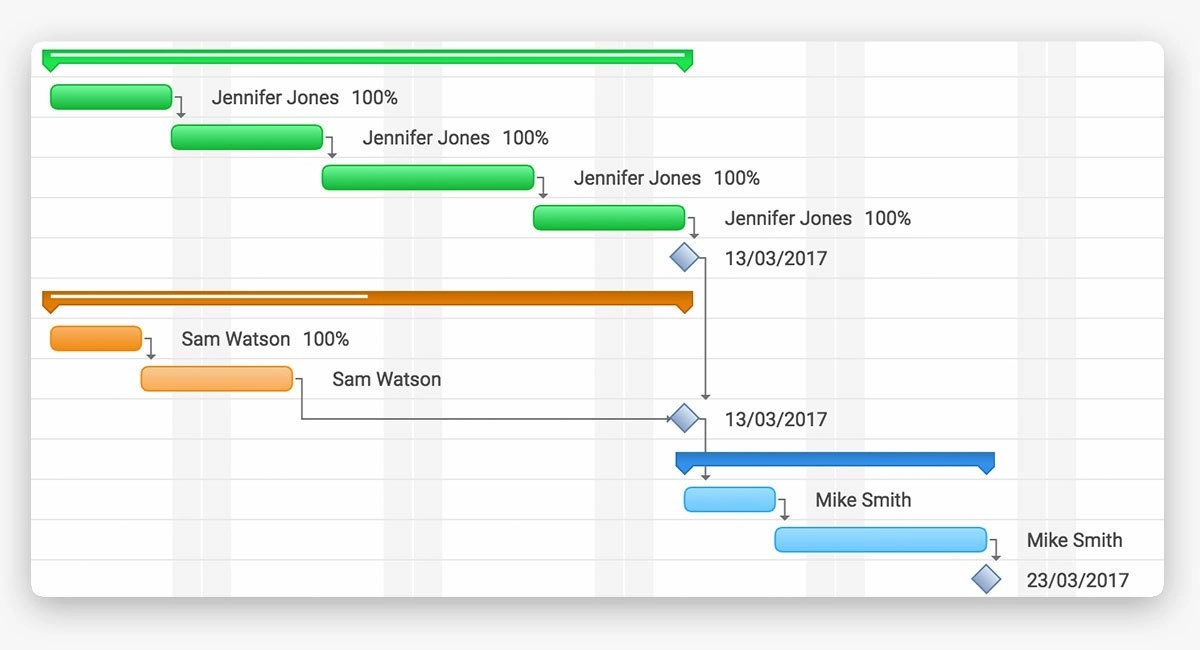Click the dependency line from Sam Watson to milestone

(x=485, y=418)
